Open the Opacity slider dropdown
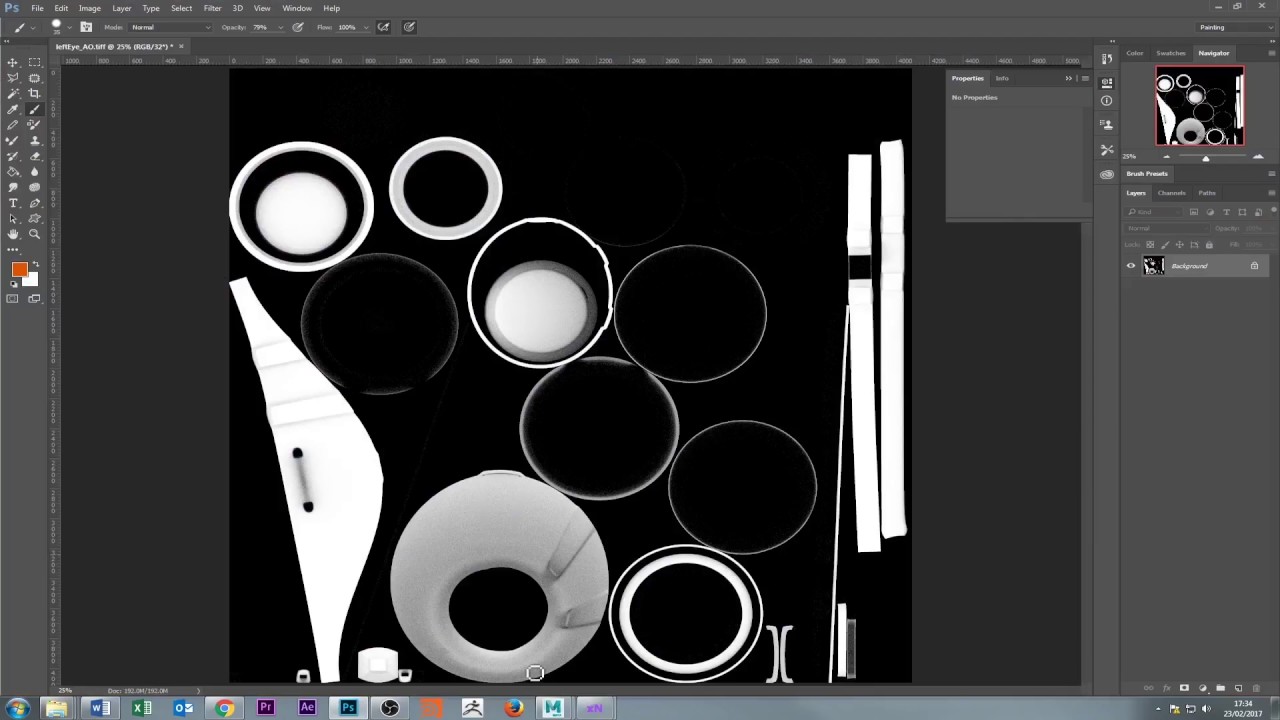The height and width of the screenshot is (720, 1280). click(x=283, y=27)
